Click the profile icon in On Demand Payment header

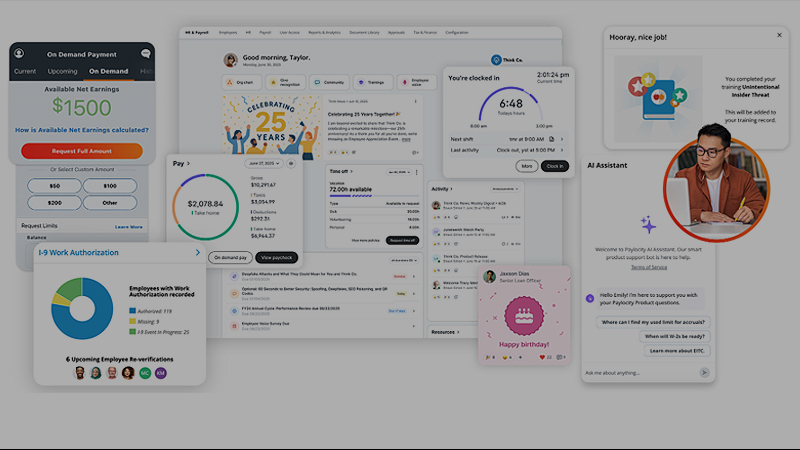(x=19, y=53)
